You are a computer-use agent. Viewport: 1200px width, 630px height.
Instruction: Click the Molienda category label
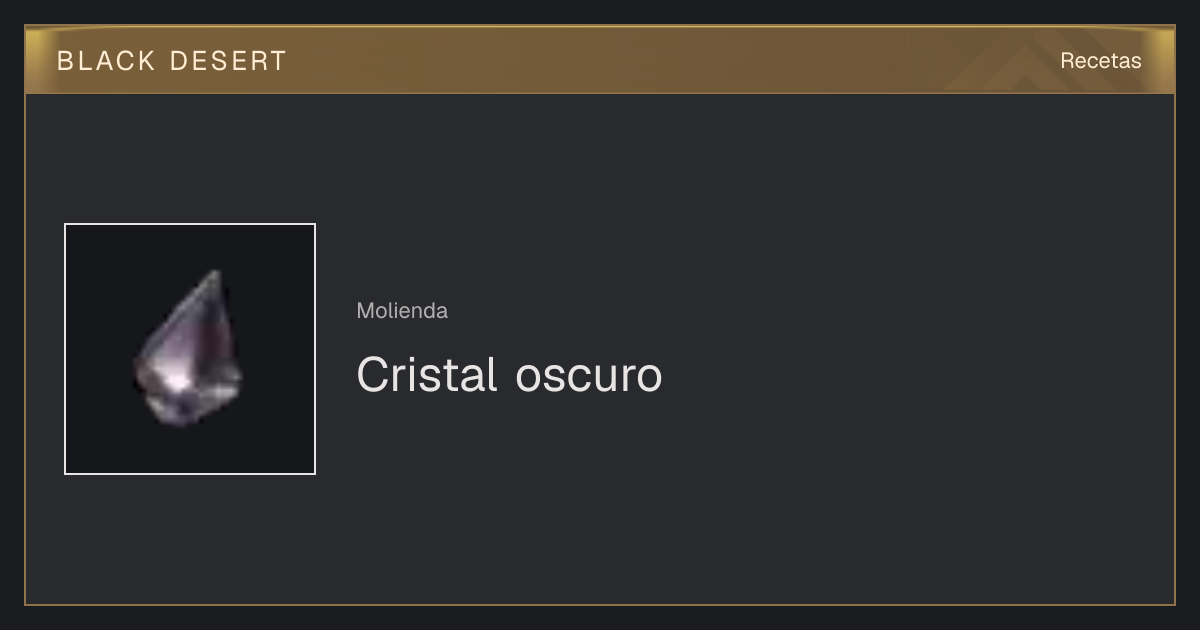point(402,311)
